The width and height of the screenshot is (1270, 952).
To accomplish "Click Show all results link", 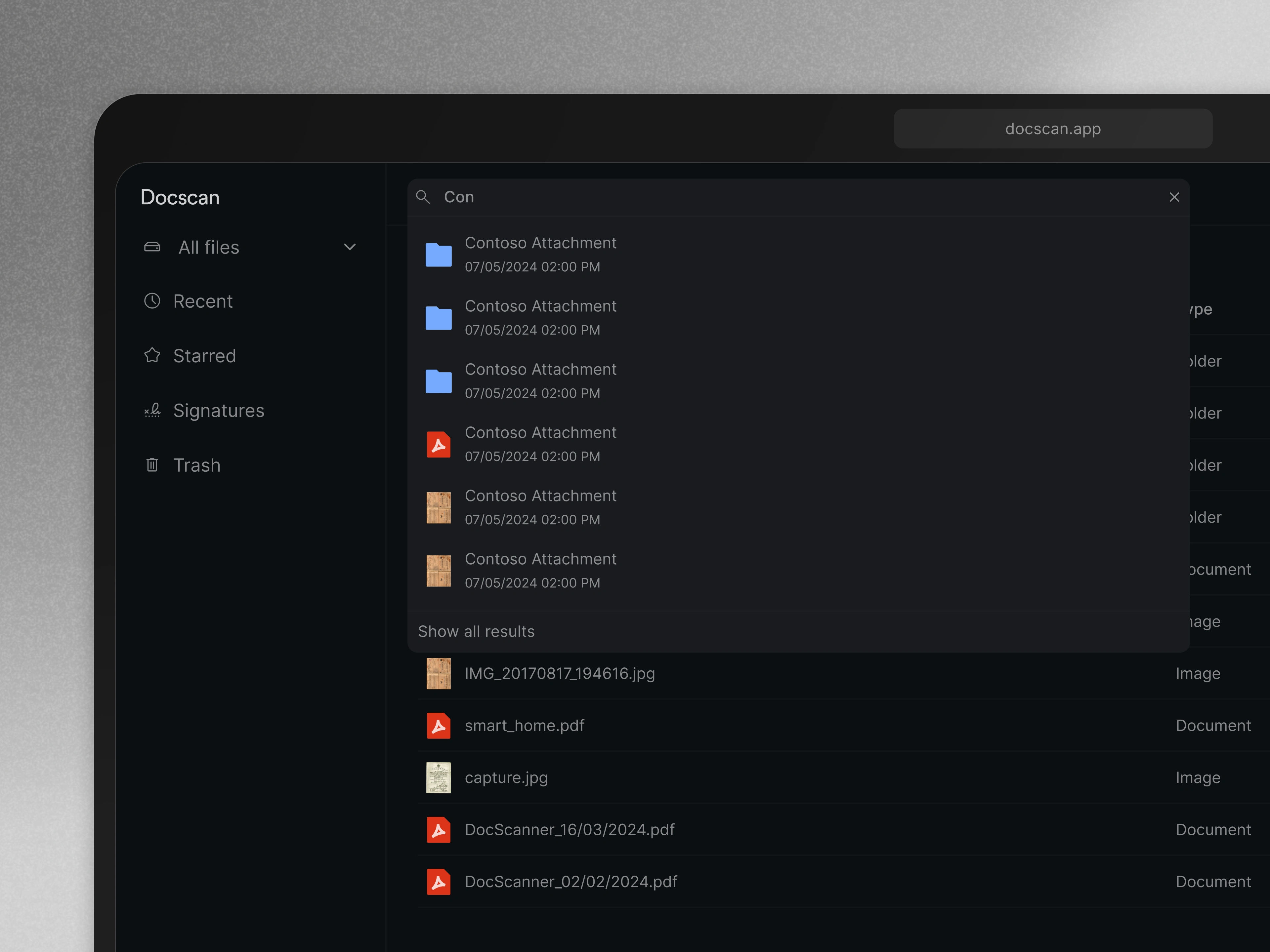I will (x=476, y=631).
